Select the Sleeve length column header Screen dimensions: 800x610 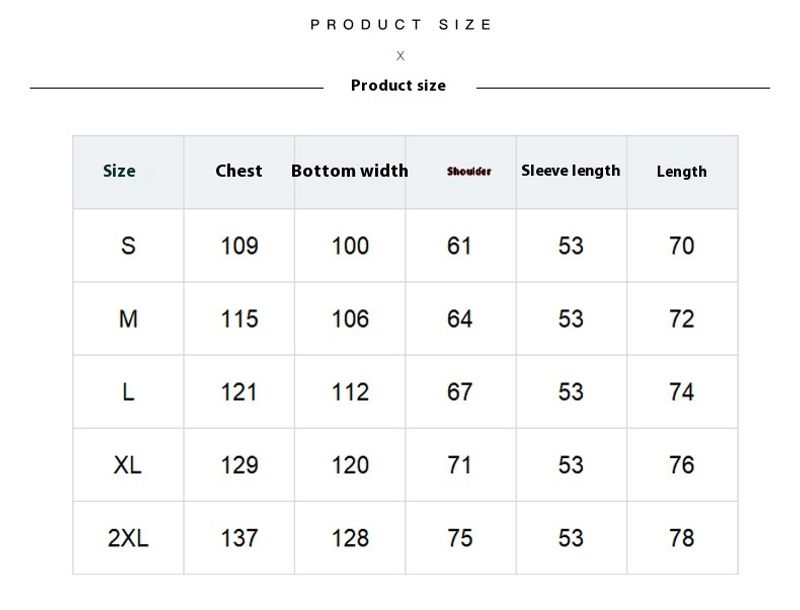click(x=571, y=171)
